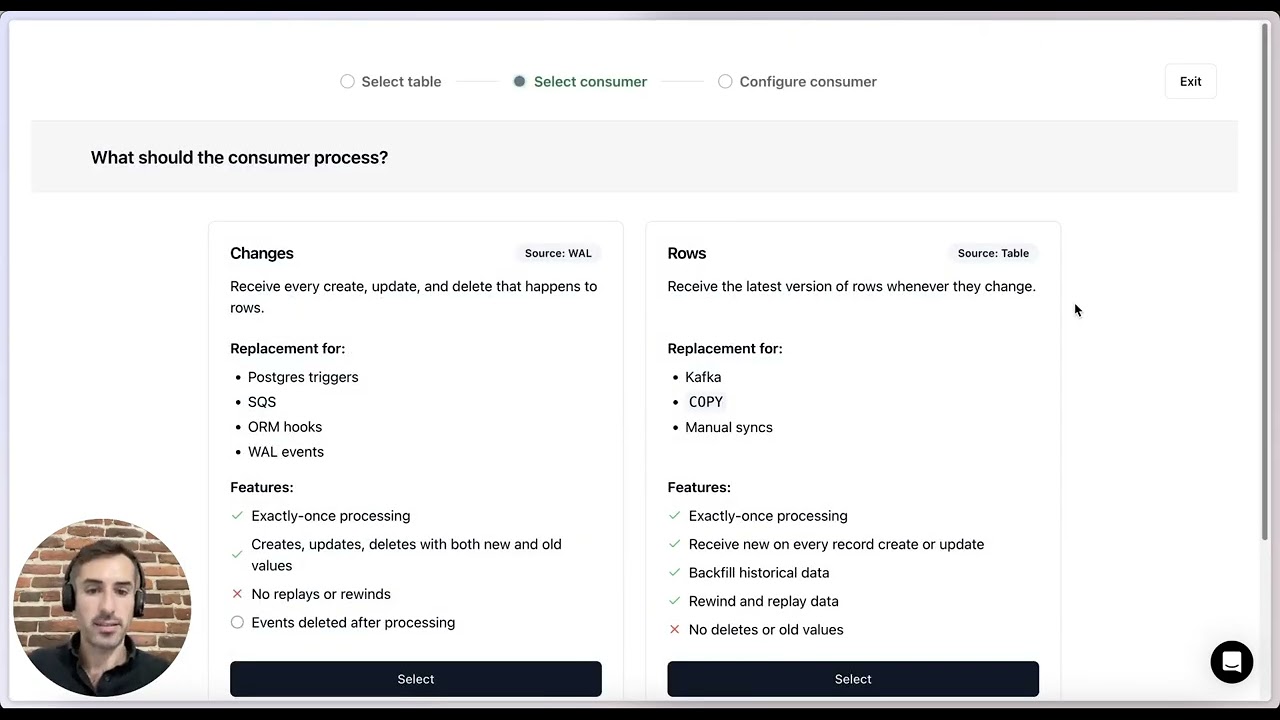Click checkmark beside Rewind and replay data

pos(674,601)
